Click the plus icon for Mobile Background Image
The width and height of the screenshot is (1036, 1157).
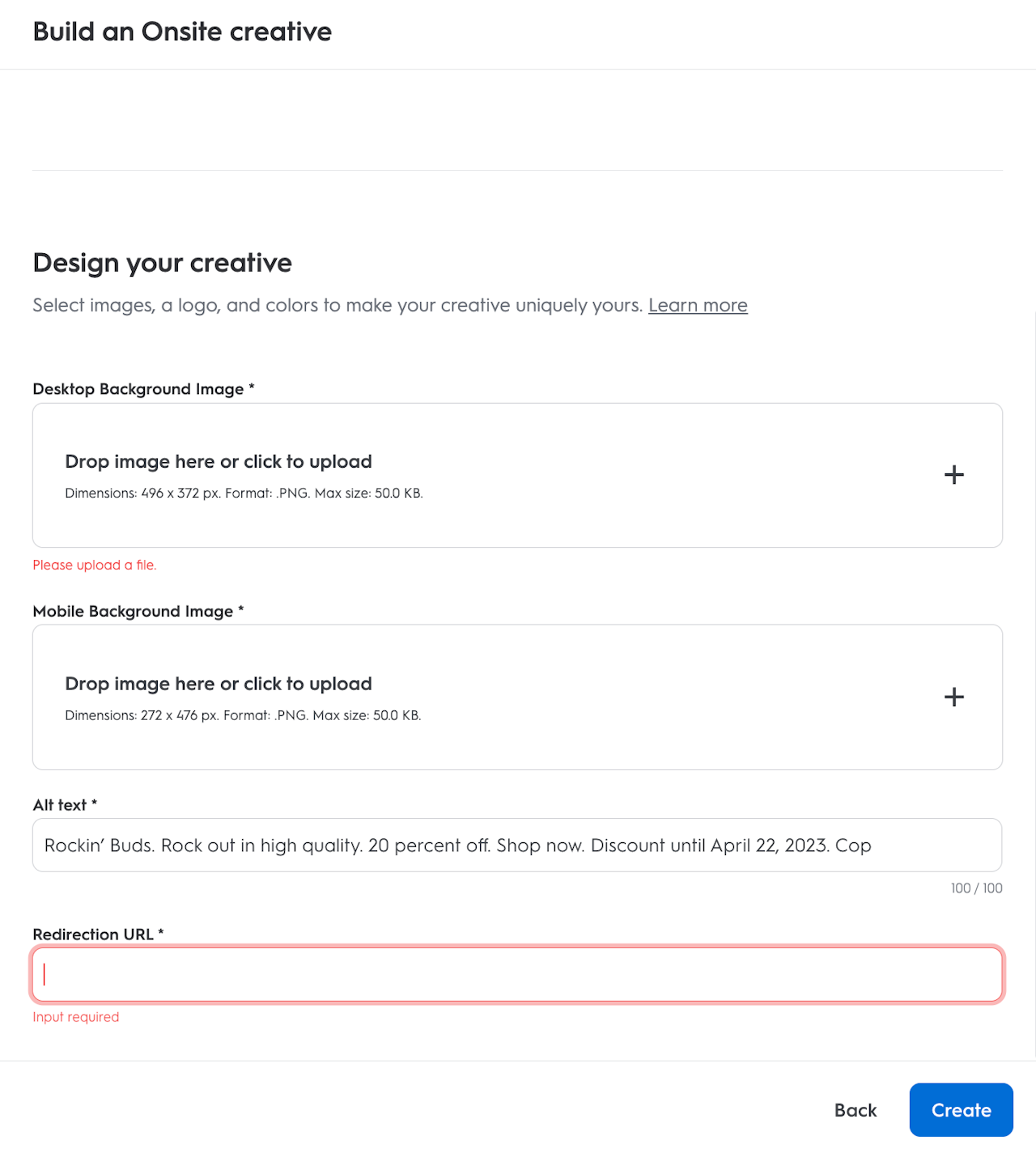click(954, 697)
